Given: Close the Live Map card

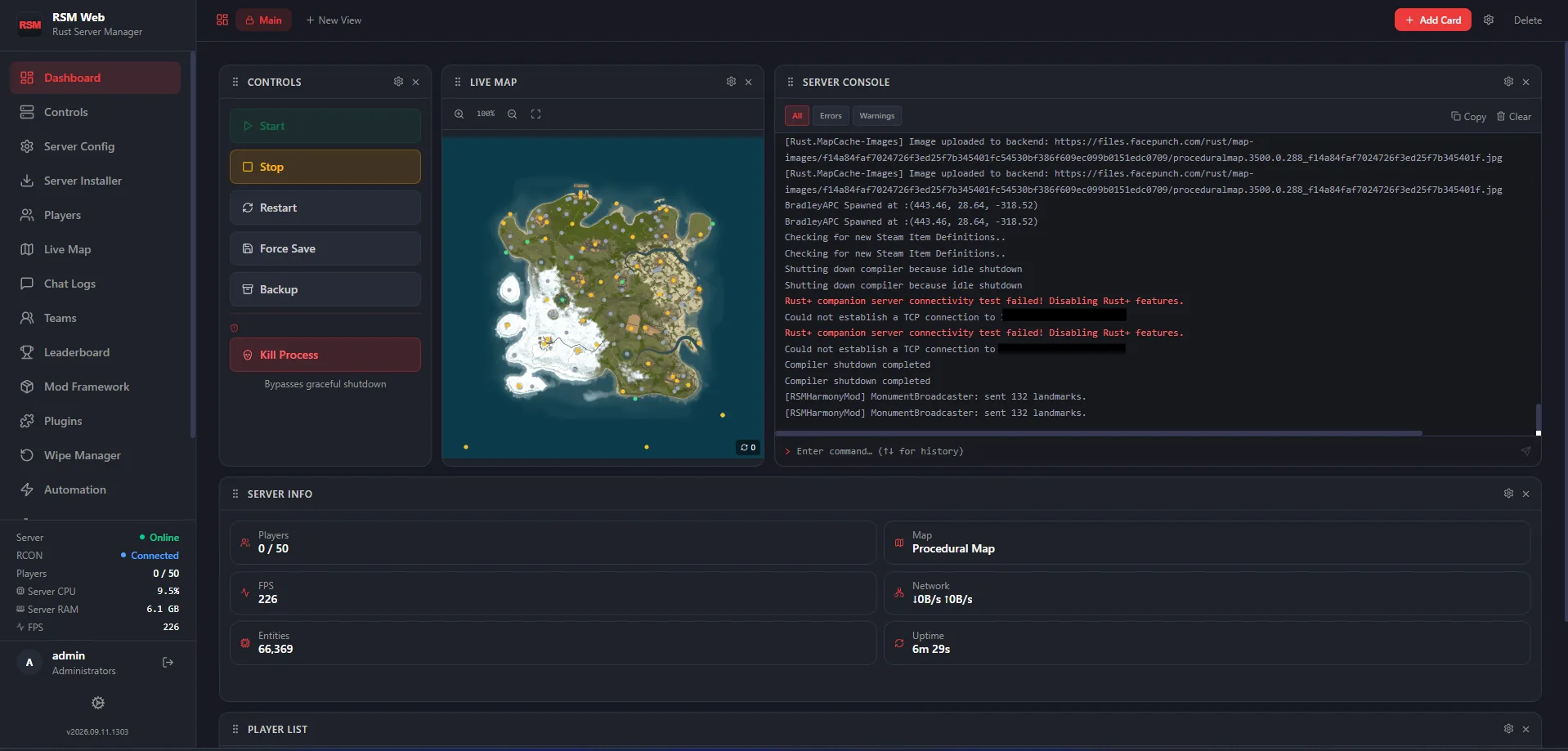Looking at the screenshot, I should [749, 82].
